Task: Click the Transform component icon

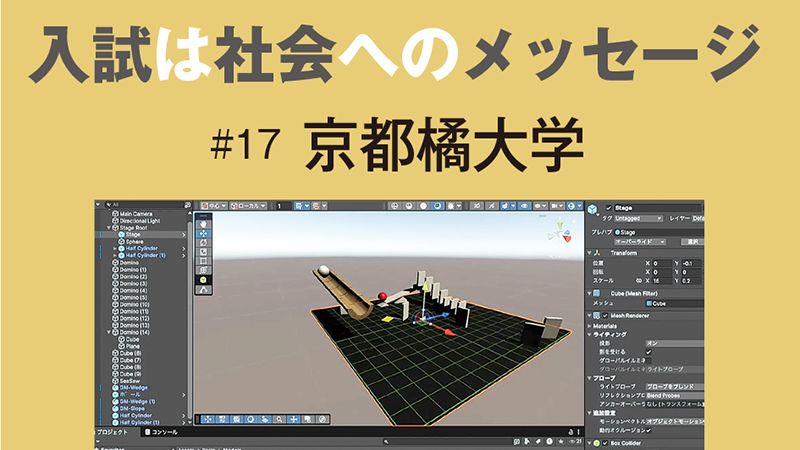Action: 598,253
